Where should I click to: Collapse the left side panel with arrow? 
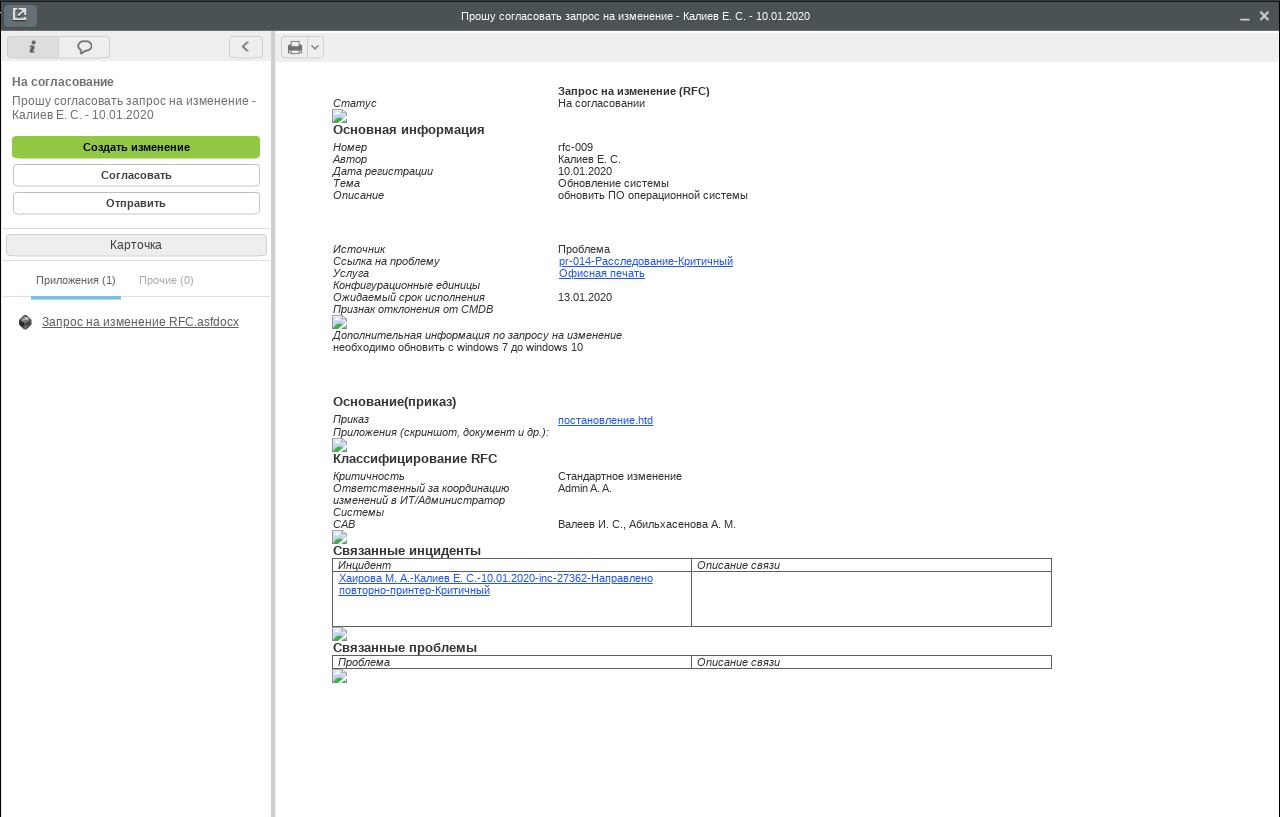tap(246, 47)
